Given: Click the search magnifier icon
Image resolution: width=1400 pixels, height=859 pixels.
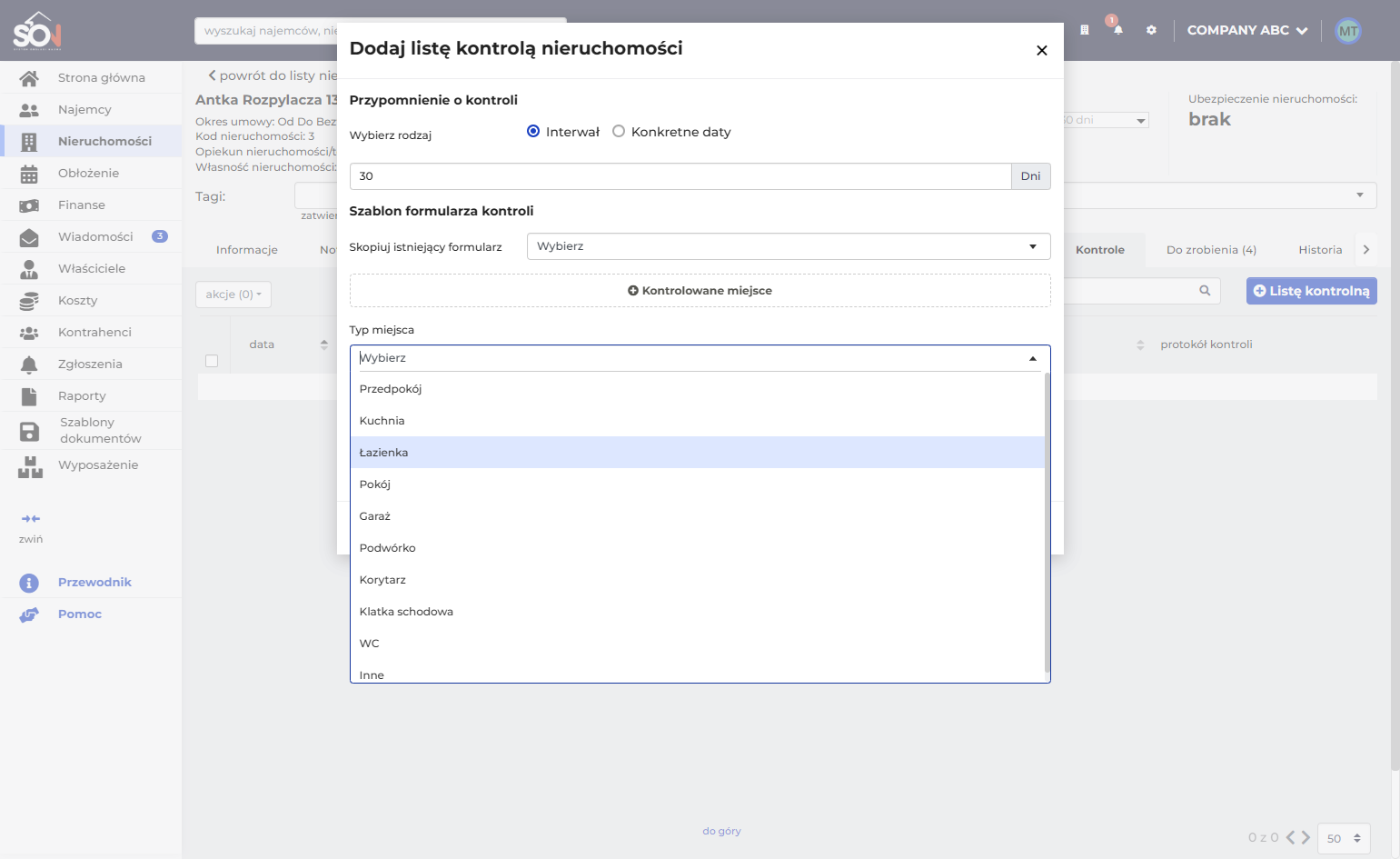Looking at the screenshot, I should (1205, 291).
